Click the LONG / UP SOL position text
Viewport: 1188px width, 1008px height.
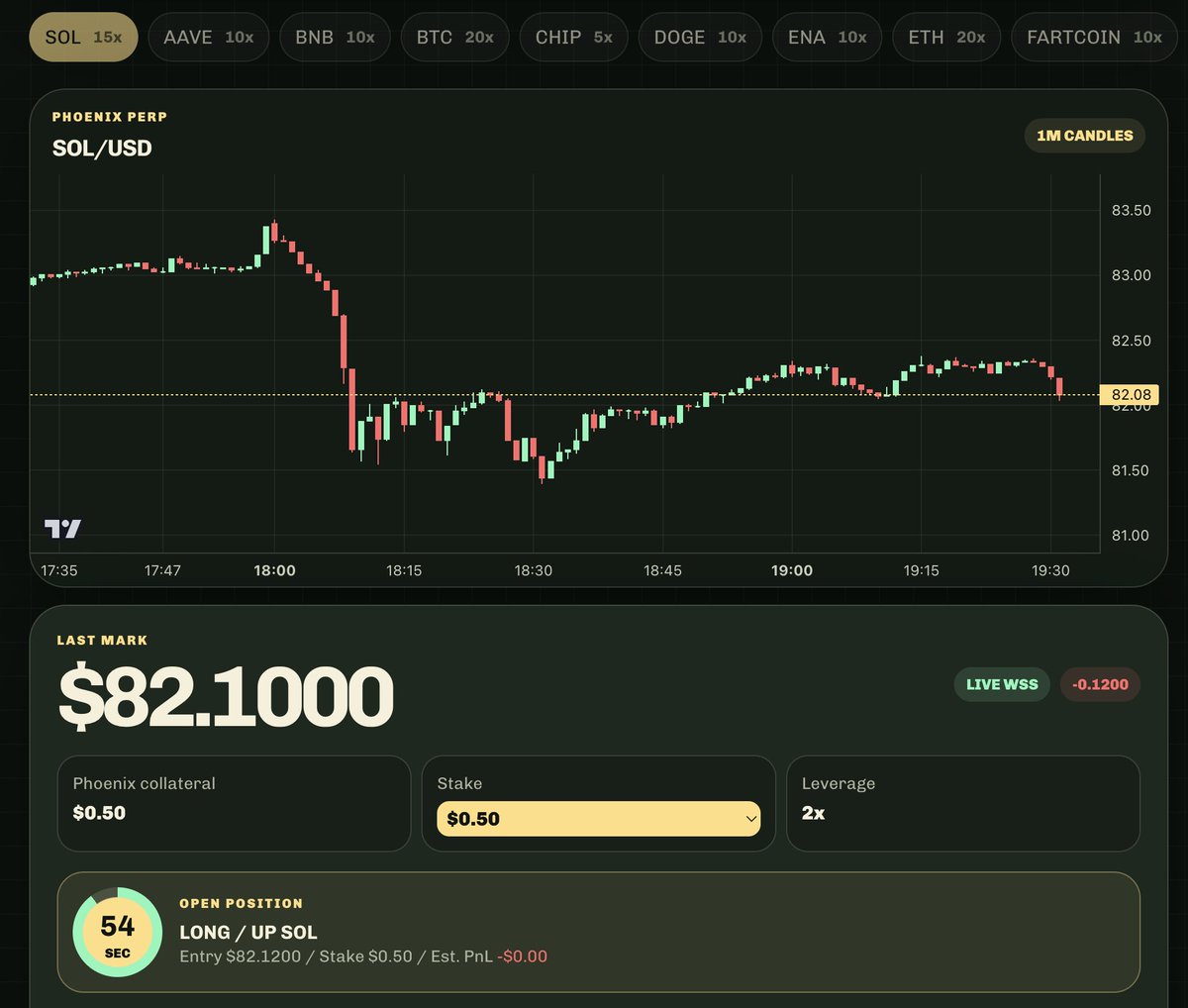248,932
